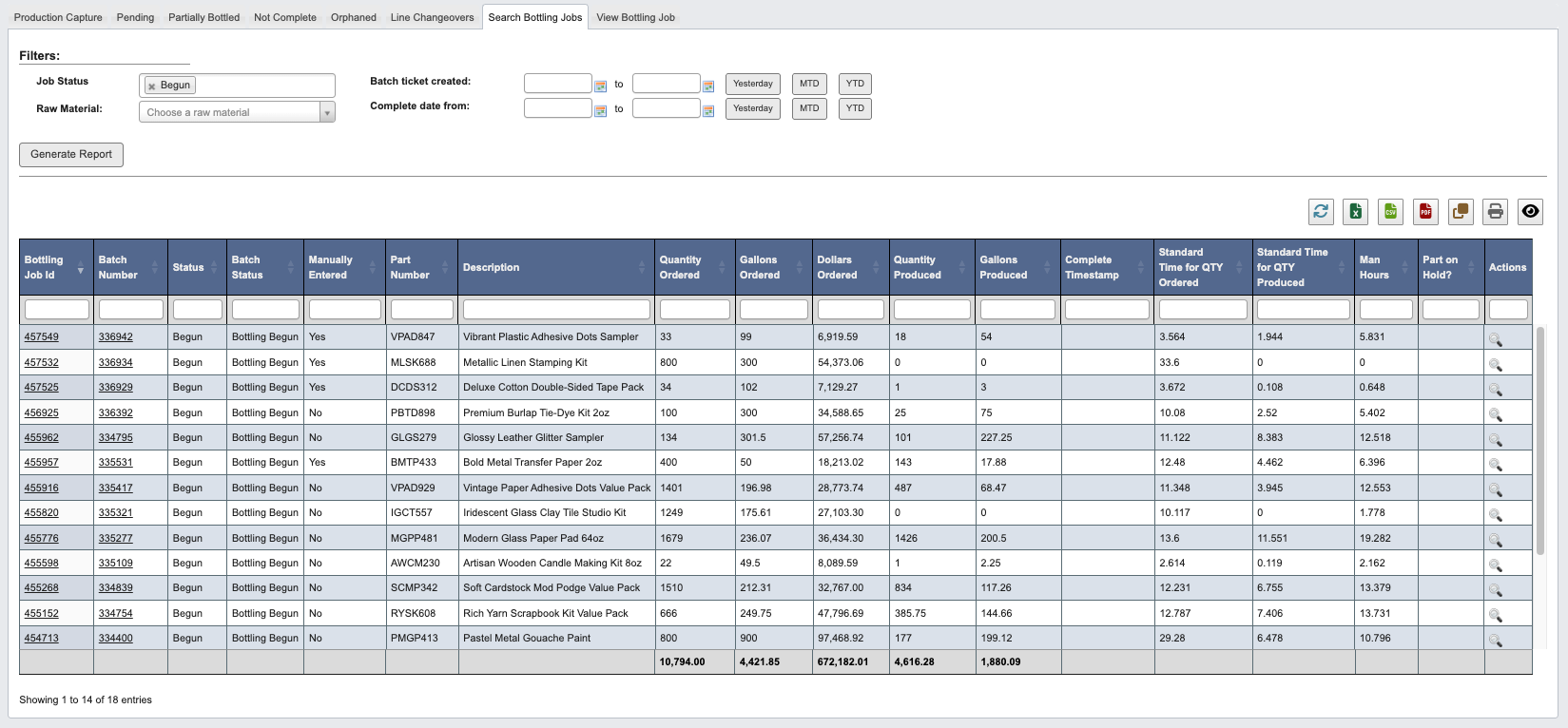Sort by Man Hours column header
This screenshot has width=1568, height=728.
1384,268
